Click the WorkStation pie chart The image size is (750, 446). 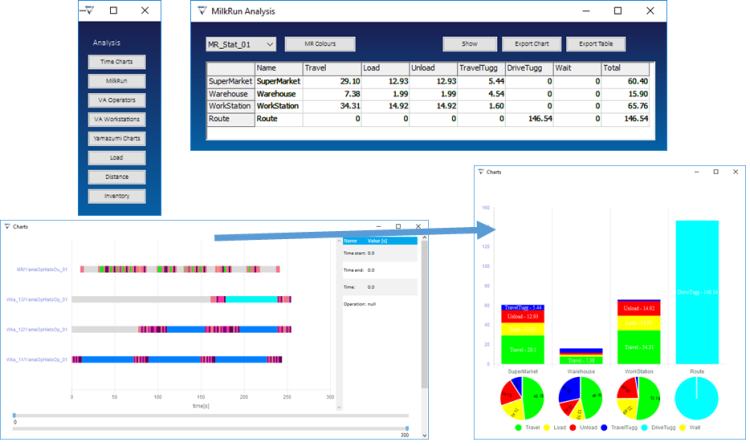pyautogui.click(x=638, y=398)
